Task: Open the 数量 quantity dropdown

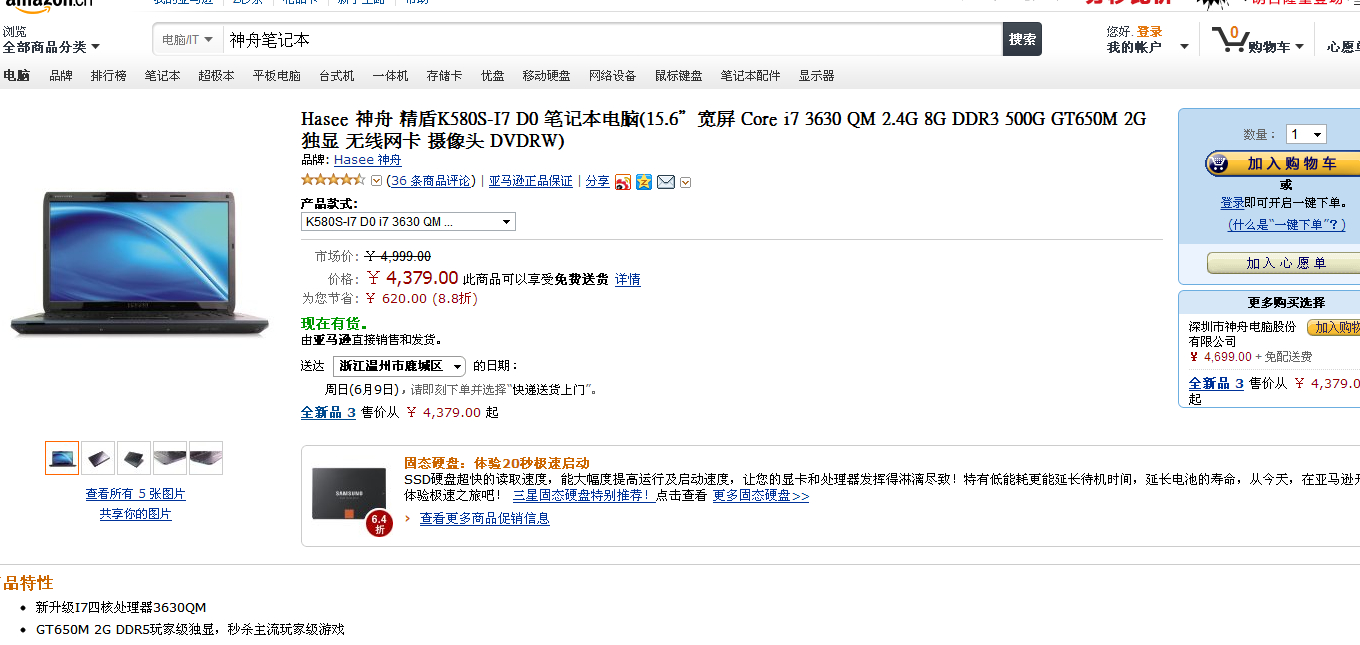Action: [x=1306, y=134]
